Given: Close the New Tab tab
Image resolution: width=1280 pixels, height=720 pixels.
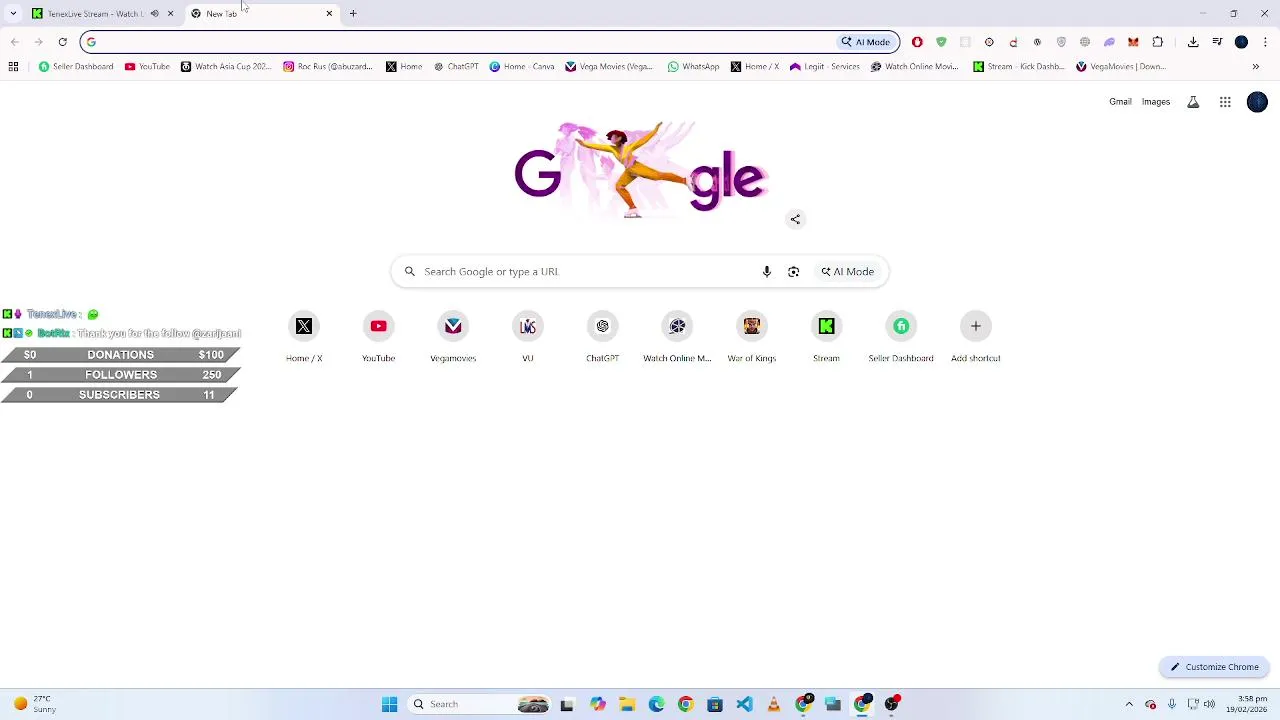Looking at the screenshot, I should pos(329,13).
